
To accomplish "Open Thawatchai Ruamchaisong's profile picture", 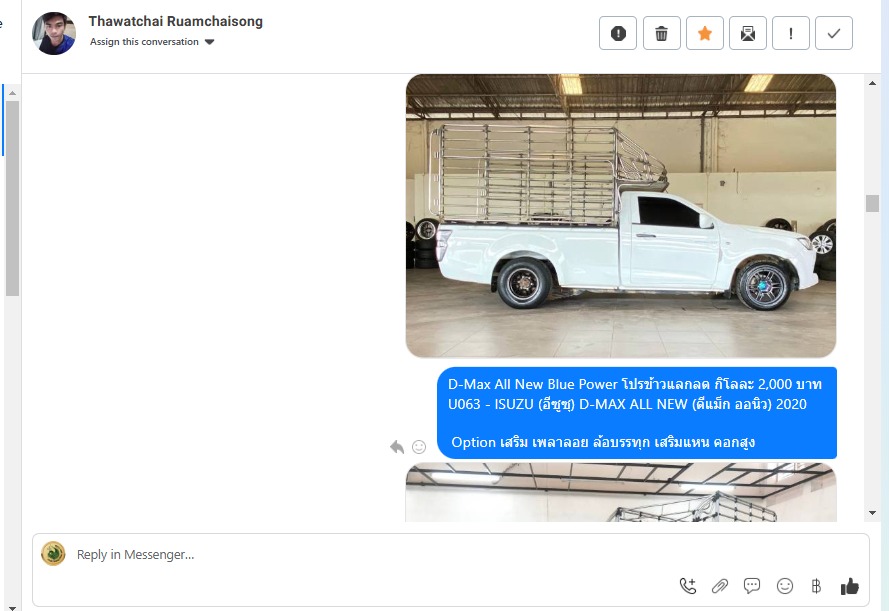I will pyautogui.click(x=54, y=33).
